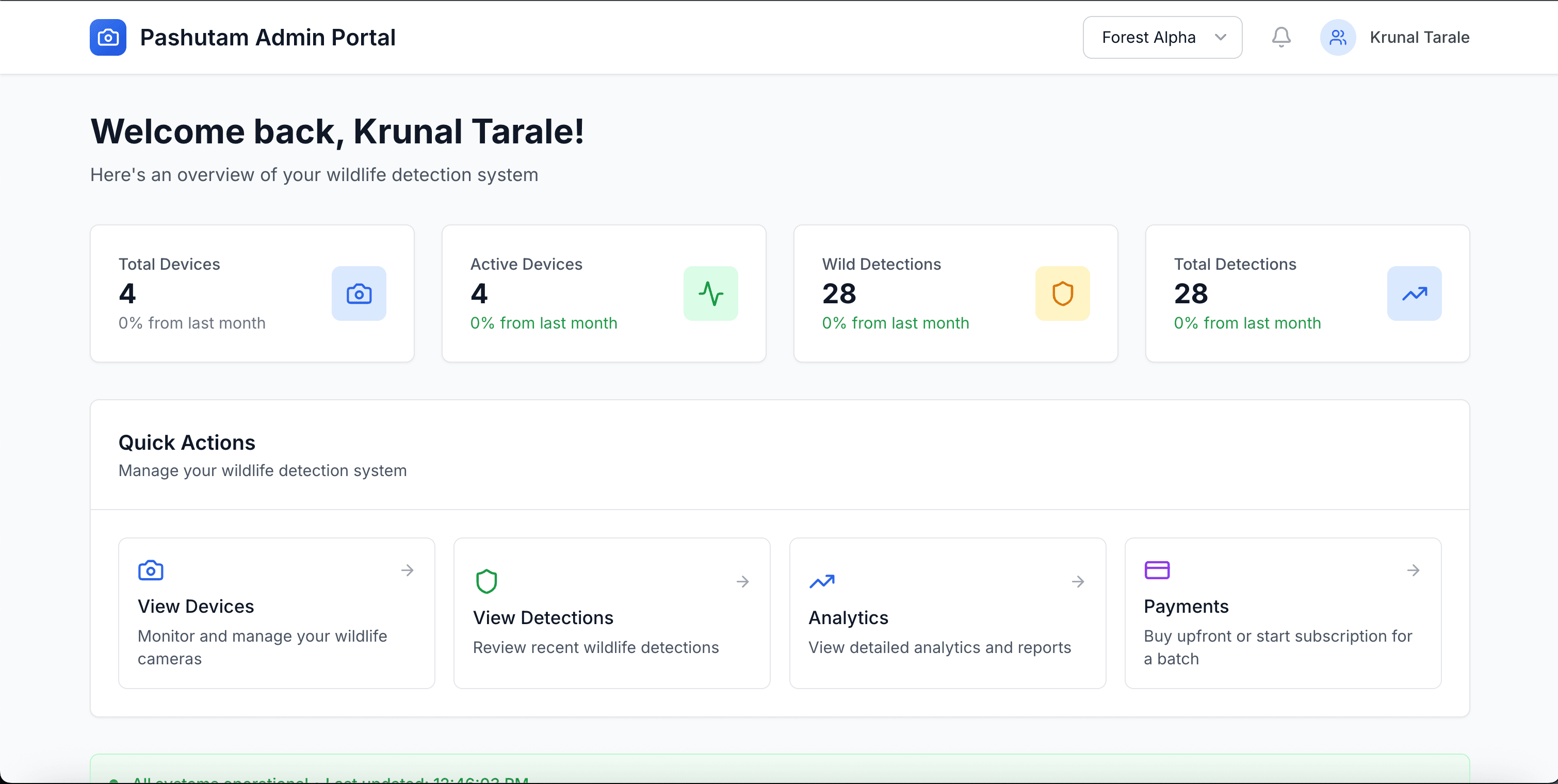Click the Wild Detections value 28

[839, 294]
